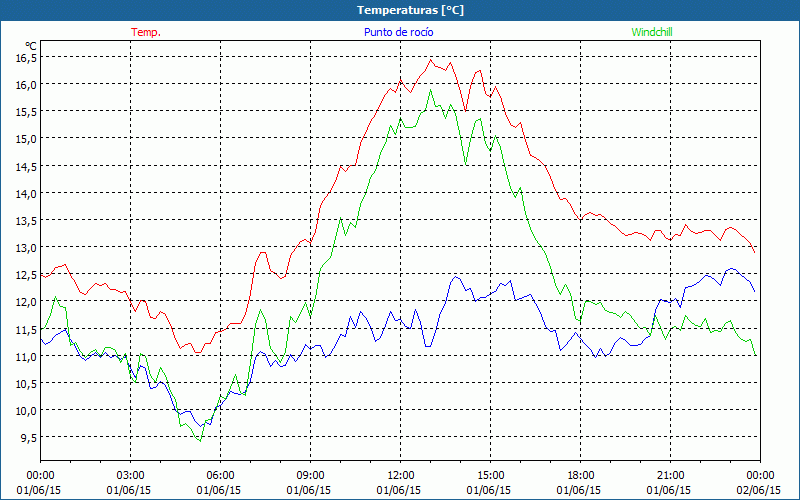
Task: Click the Temperaturas [°C] chart title
Action: pyautogui.click(x=410, y=10)
